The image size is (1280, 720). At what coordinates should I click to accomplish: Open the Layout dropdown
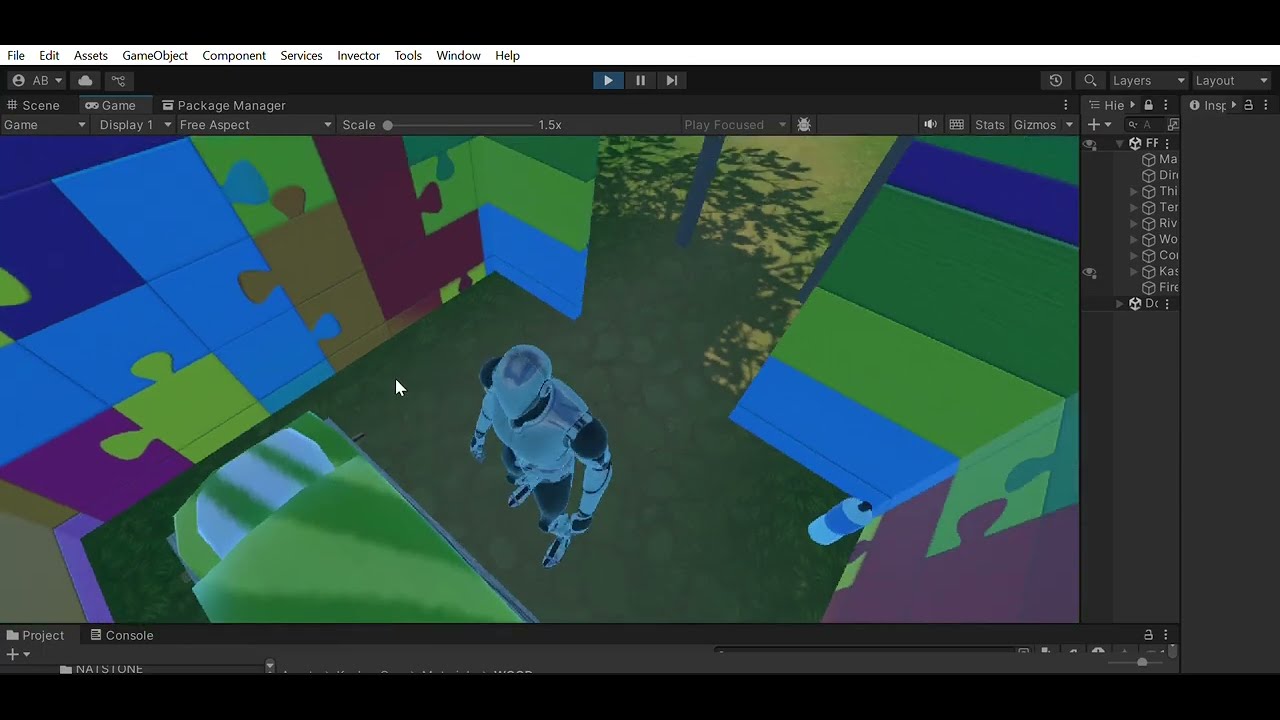tap(1231, 80)
